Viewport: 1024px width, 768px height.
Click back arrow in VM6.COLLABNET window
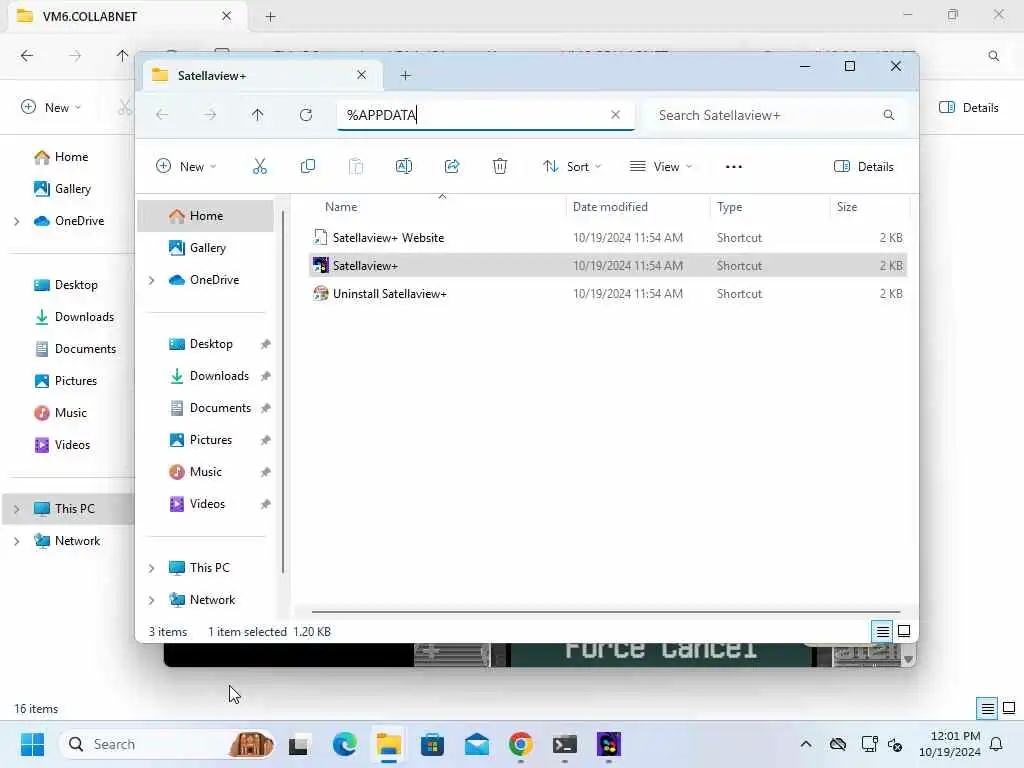27,56
